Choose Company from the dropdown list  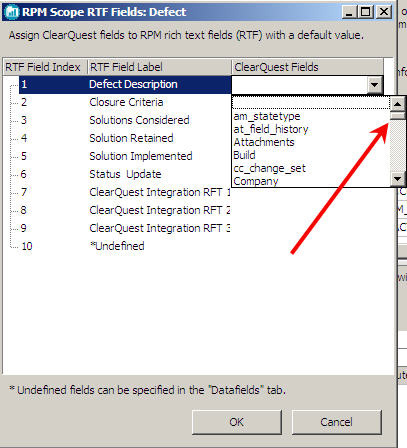pyautogui.click(x=311, y=181)
